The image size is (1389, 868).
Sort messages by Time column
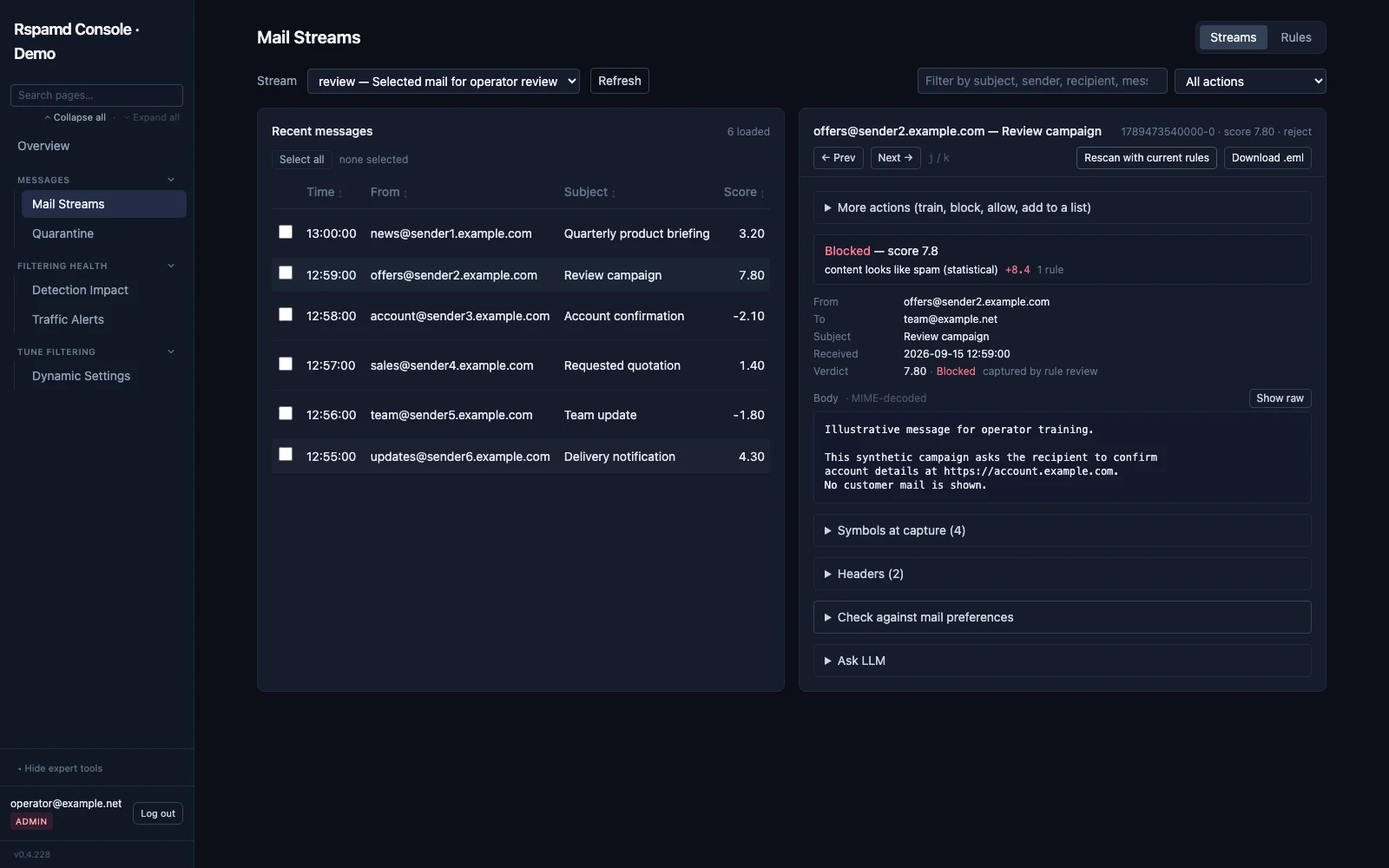pos(325,192)
